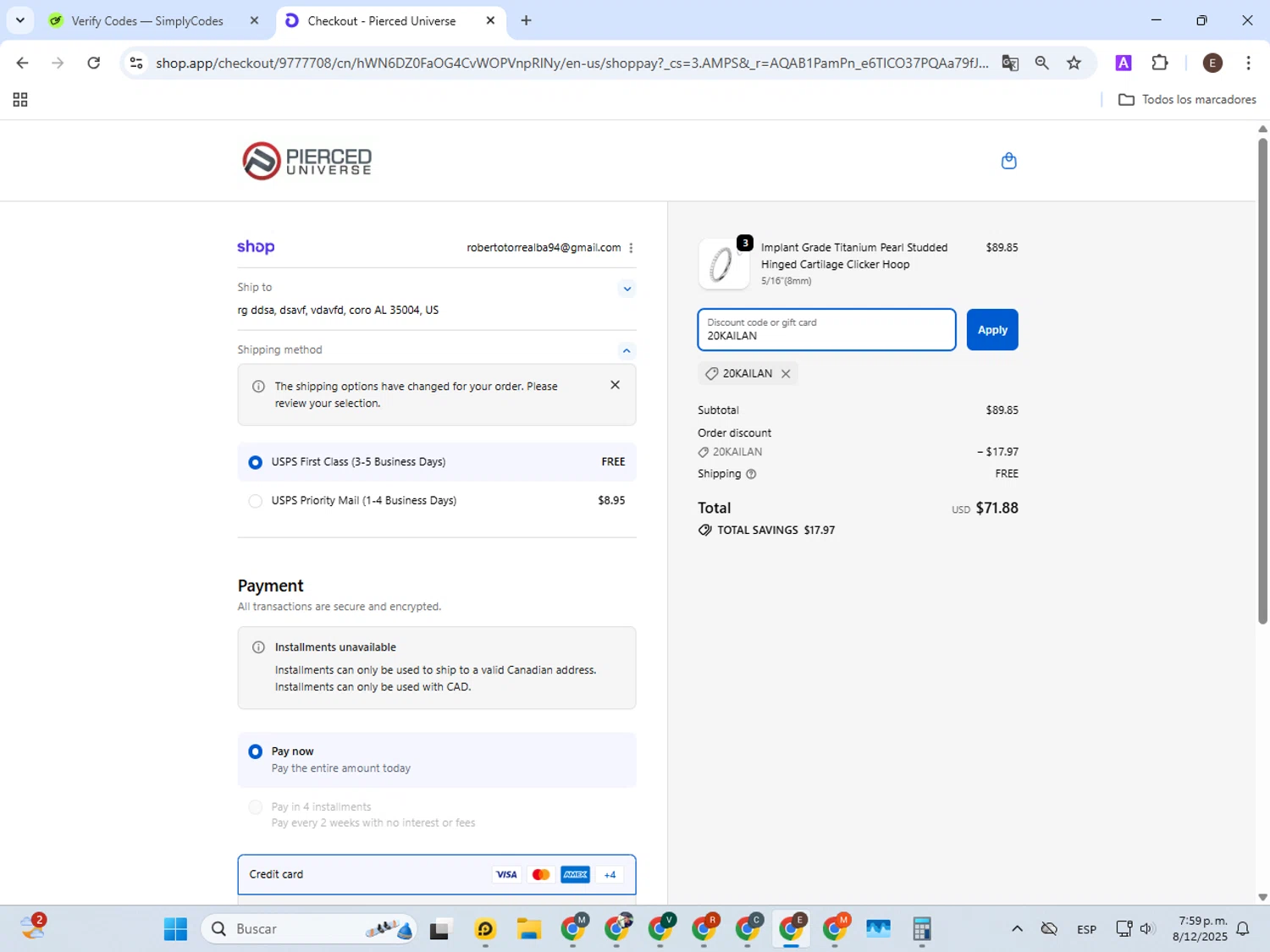Click the Mastercard logo
The image size is (1270, 952).
click(540, 874)
